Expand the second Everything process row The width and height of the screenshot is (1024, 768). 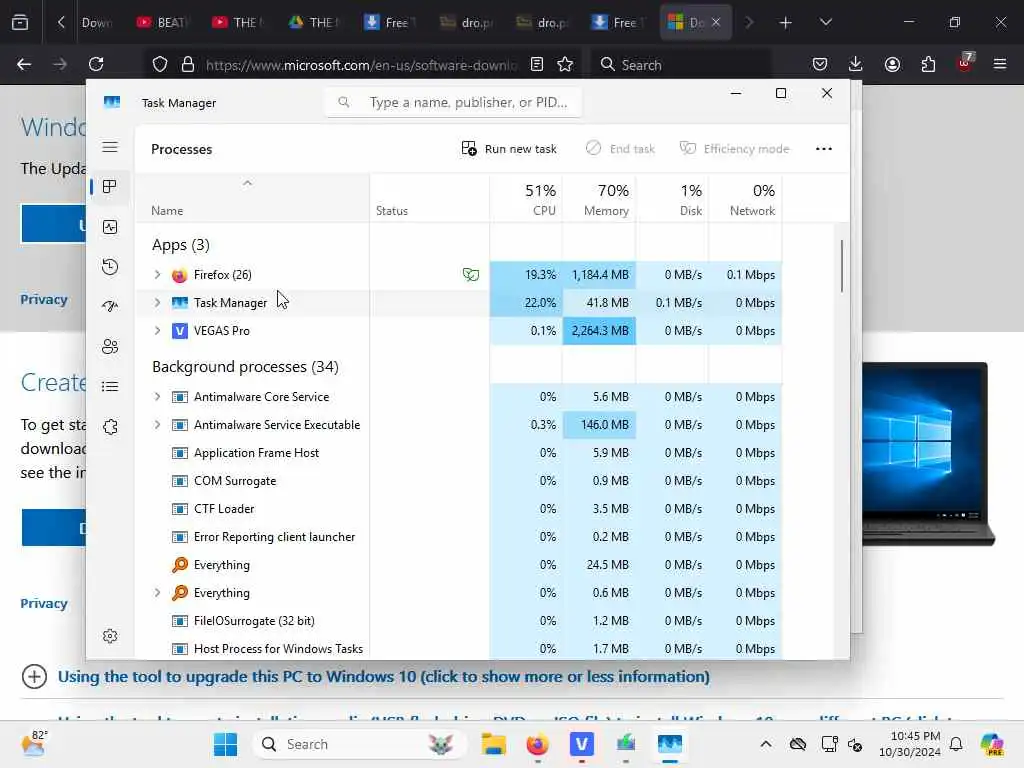coord(157,592)
